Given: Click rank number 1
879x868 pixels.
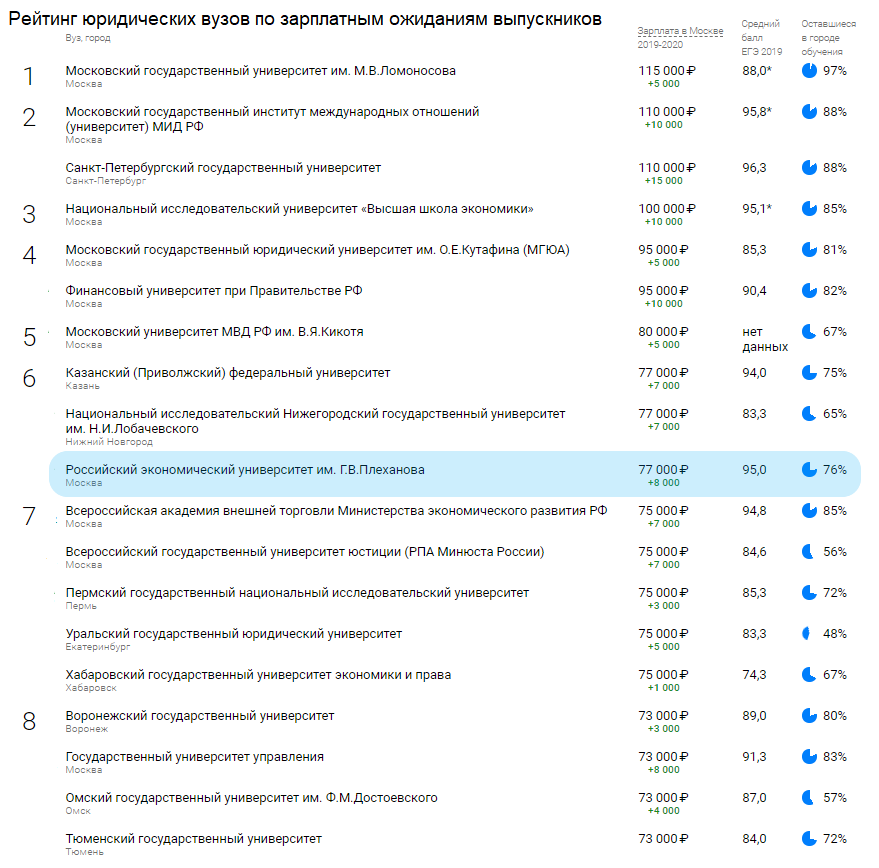Looking at the screenshot, I should (29, 76).
